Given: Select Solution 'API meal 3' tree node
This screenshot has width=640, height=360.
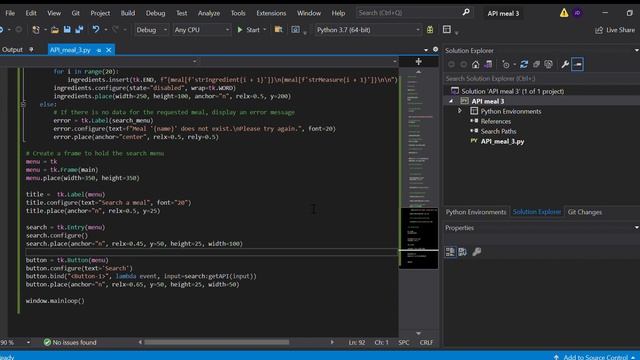Looking at the screenshot, I should pyautogui.click(x=513, y=91).
